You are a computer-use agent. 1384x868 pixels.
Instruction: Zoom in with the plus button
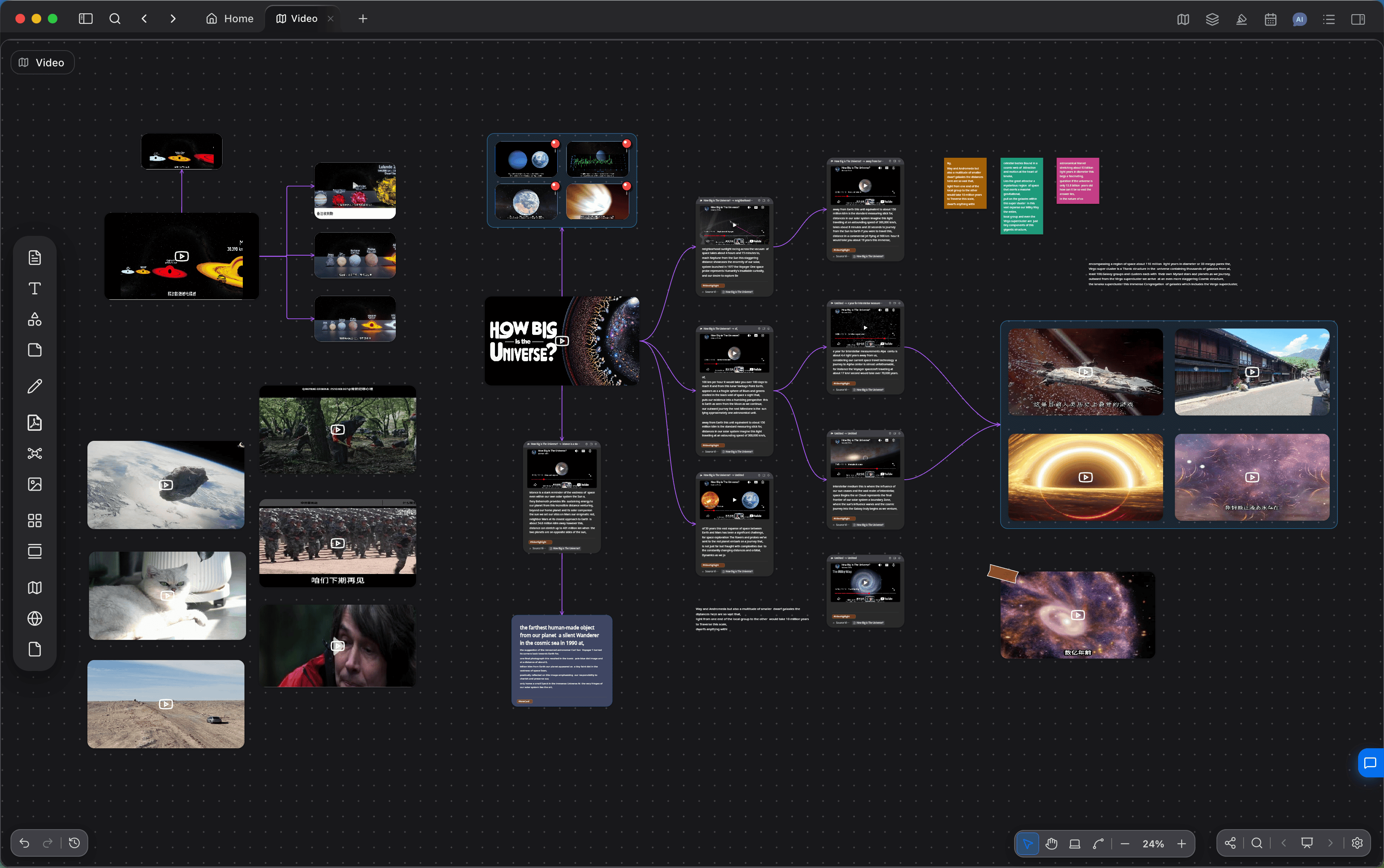click(x=1181, y=843)
